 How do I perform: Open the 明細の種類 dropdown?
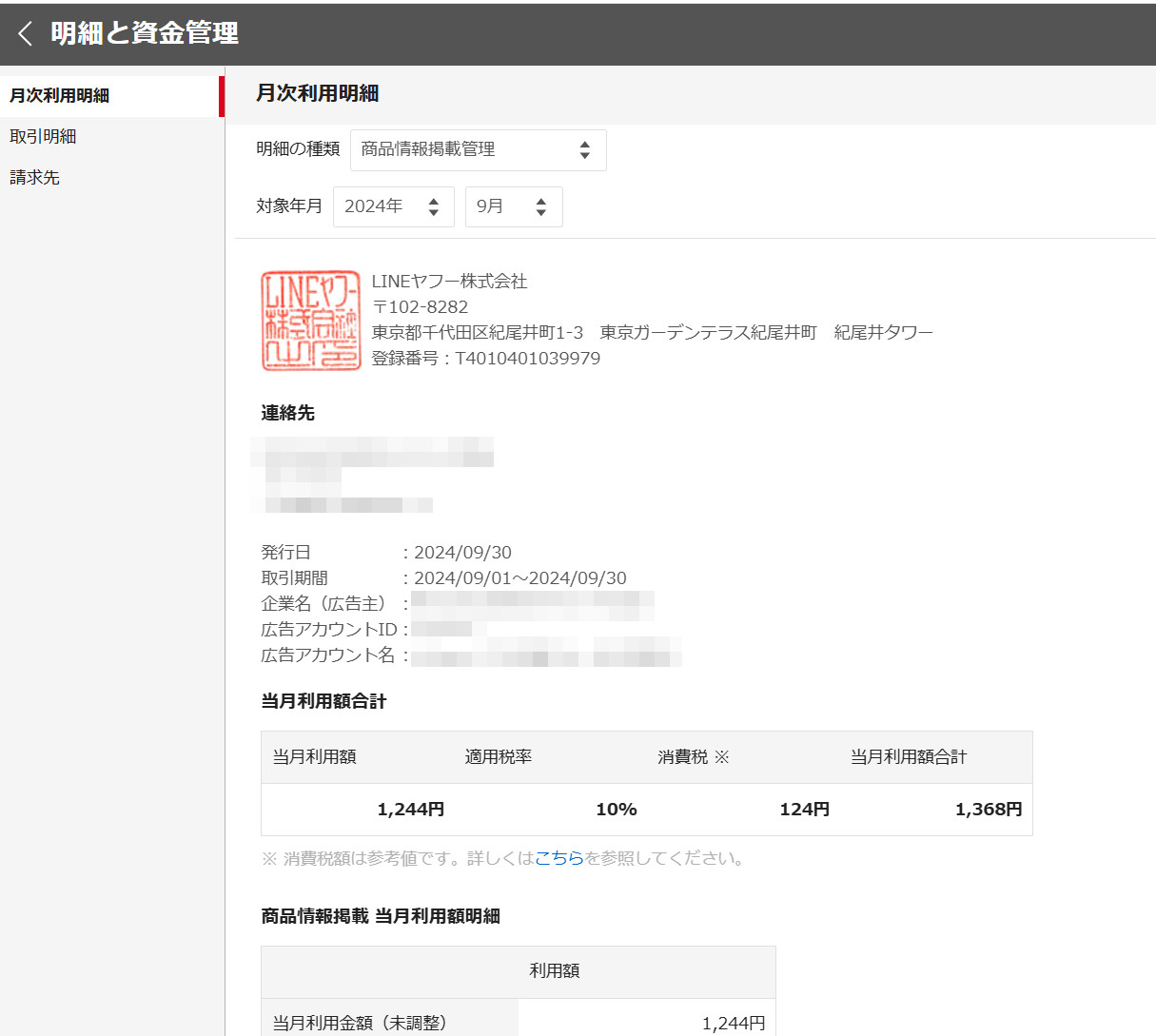coord(478,150)
